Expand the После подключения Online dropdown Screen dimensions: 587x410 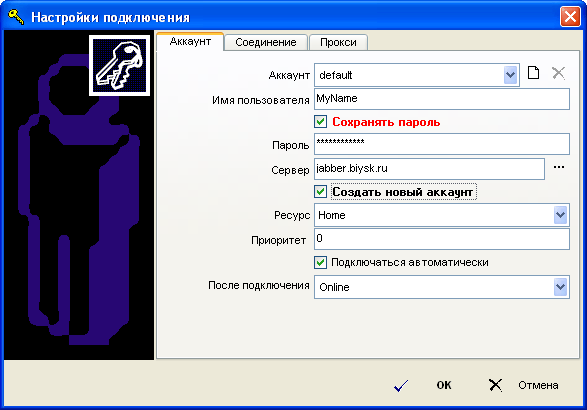(560, 287)
